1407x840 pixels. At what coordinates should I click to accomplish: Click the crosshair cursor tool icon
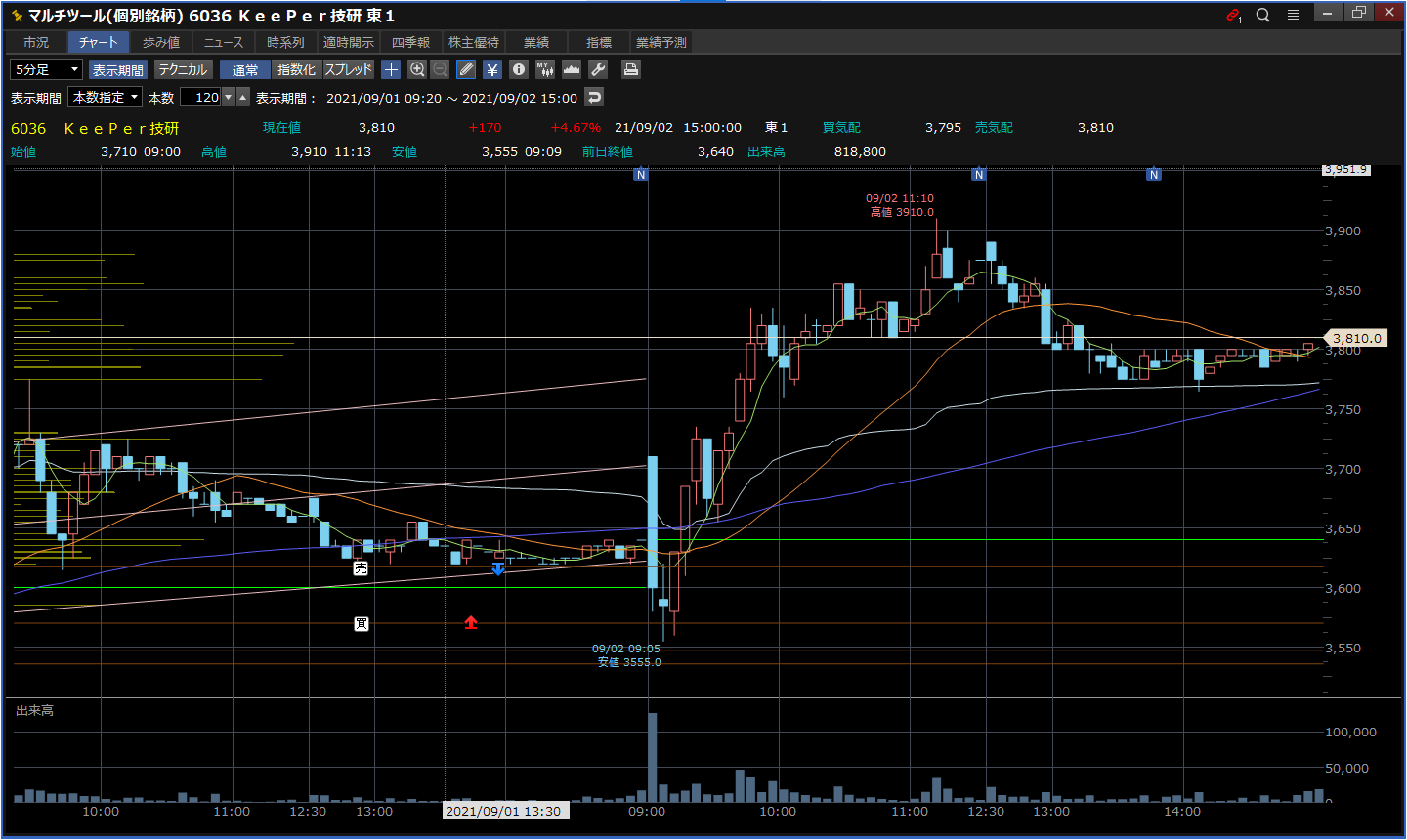coord(391,70)
